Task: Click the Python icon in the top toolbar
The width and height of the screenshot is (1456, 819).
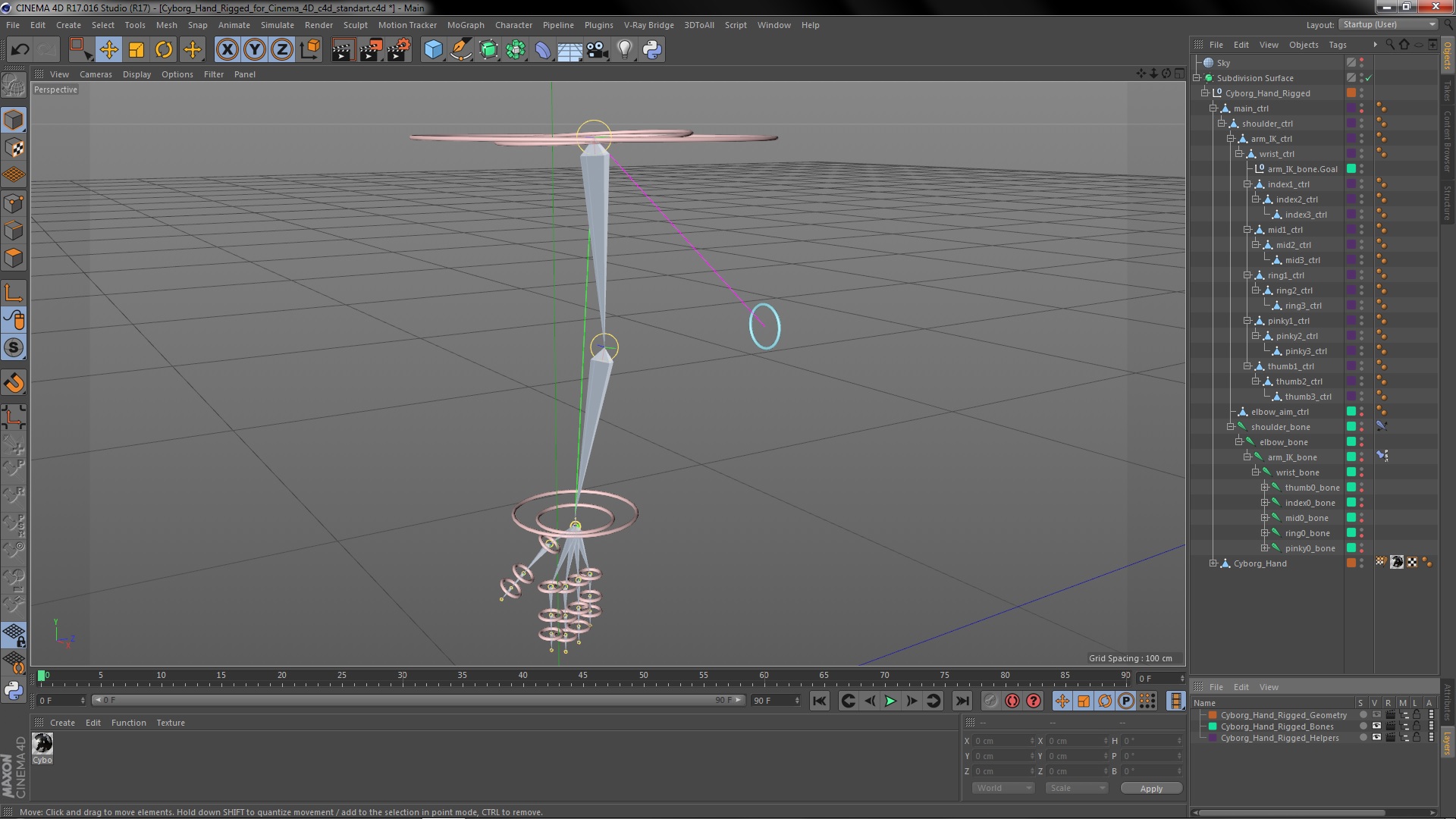Action: point(652,50)
